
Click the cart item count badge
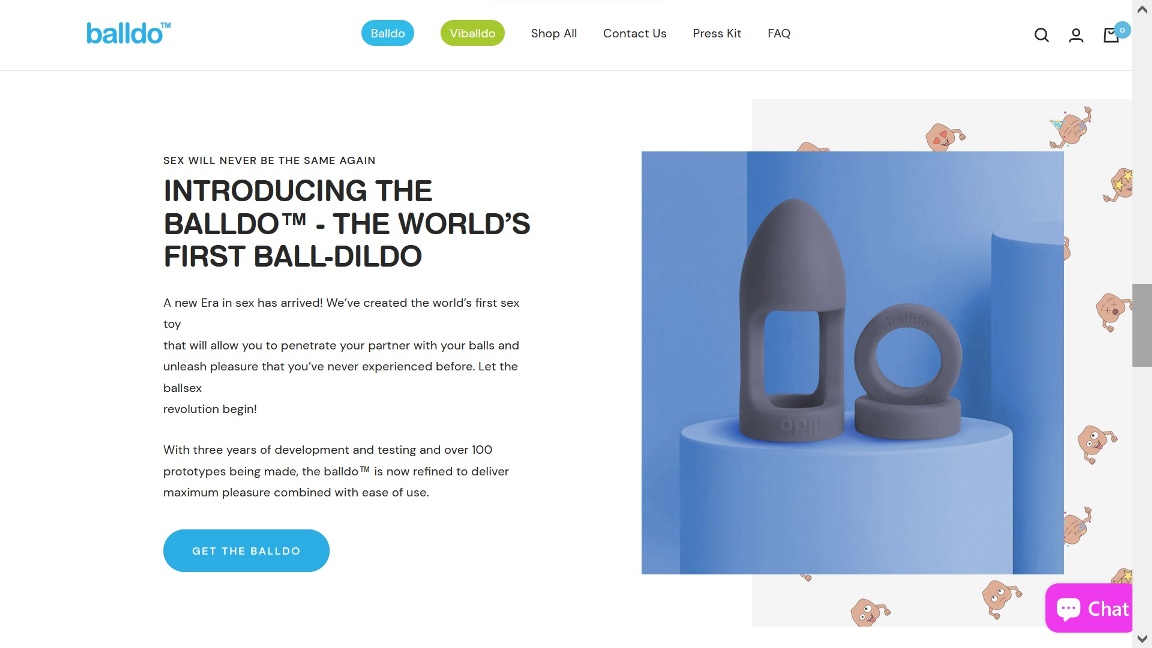[1122, 30]
